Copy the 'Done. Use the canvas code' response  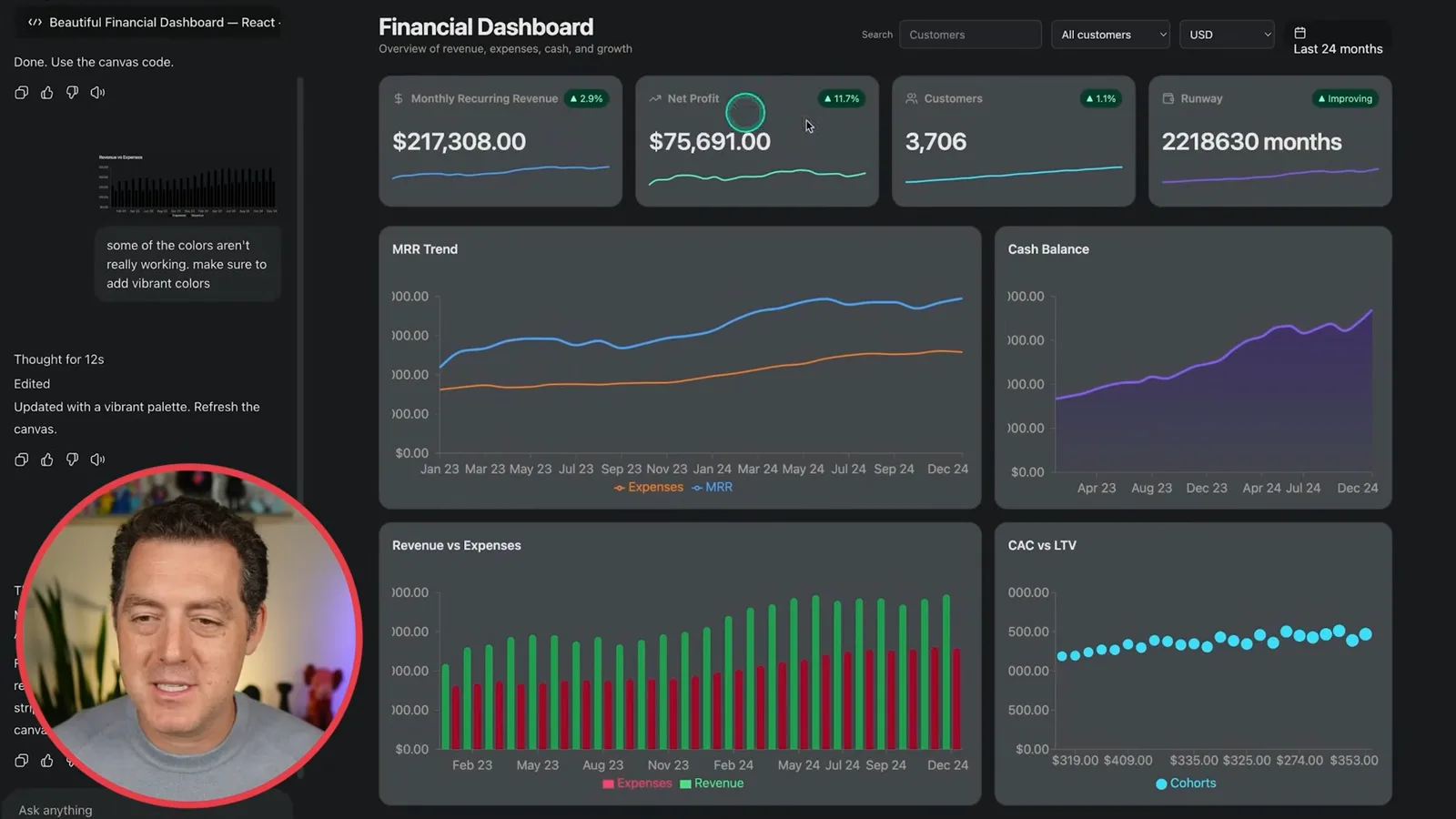pyautogui.click(x=22, y=93)
